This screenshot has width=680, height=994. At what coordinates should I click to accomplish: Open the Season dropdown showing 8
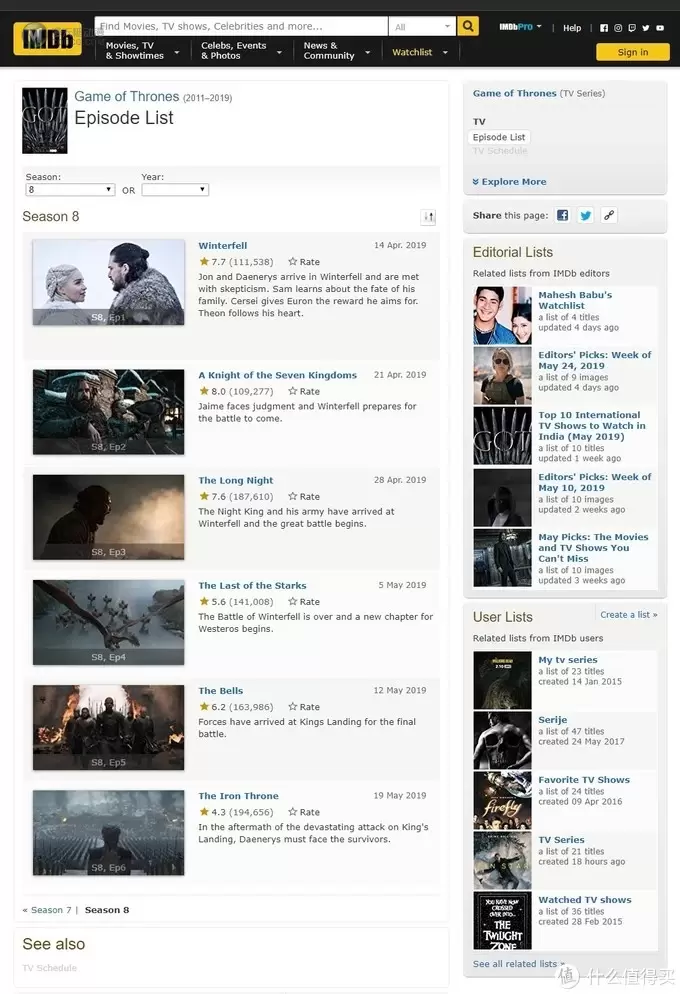pos(70,190)
